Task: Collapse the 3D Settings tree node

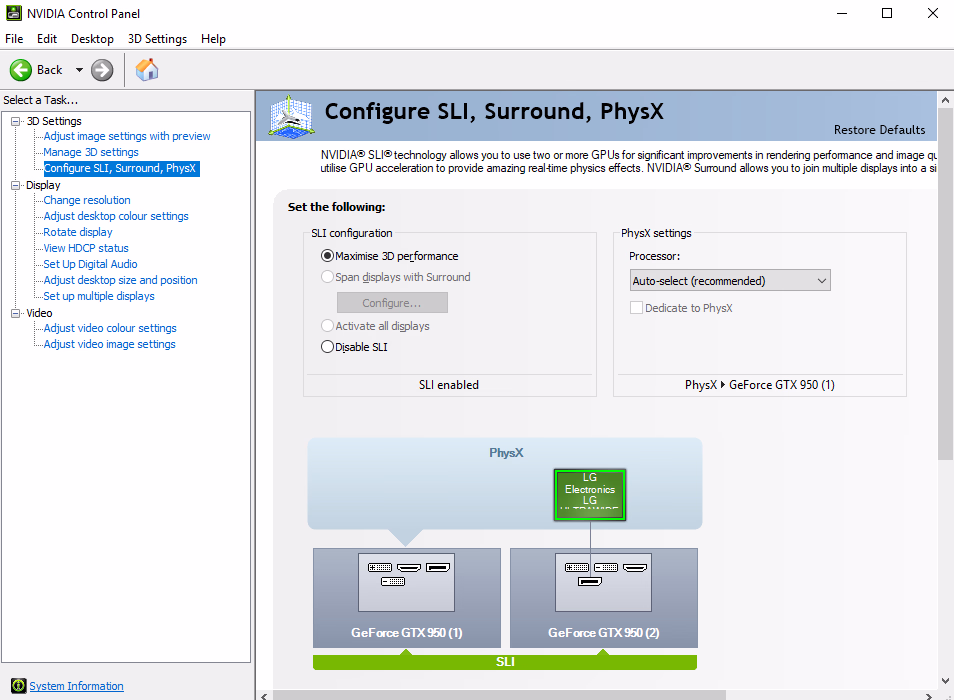Action: (16, 122)
